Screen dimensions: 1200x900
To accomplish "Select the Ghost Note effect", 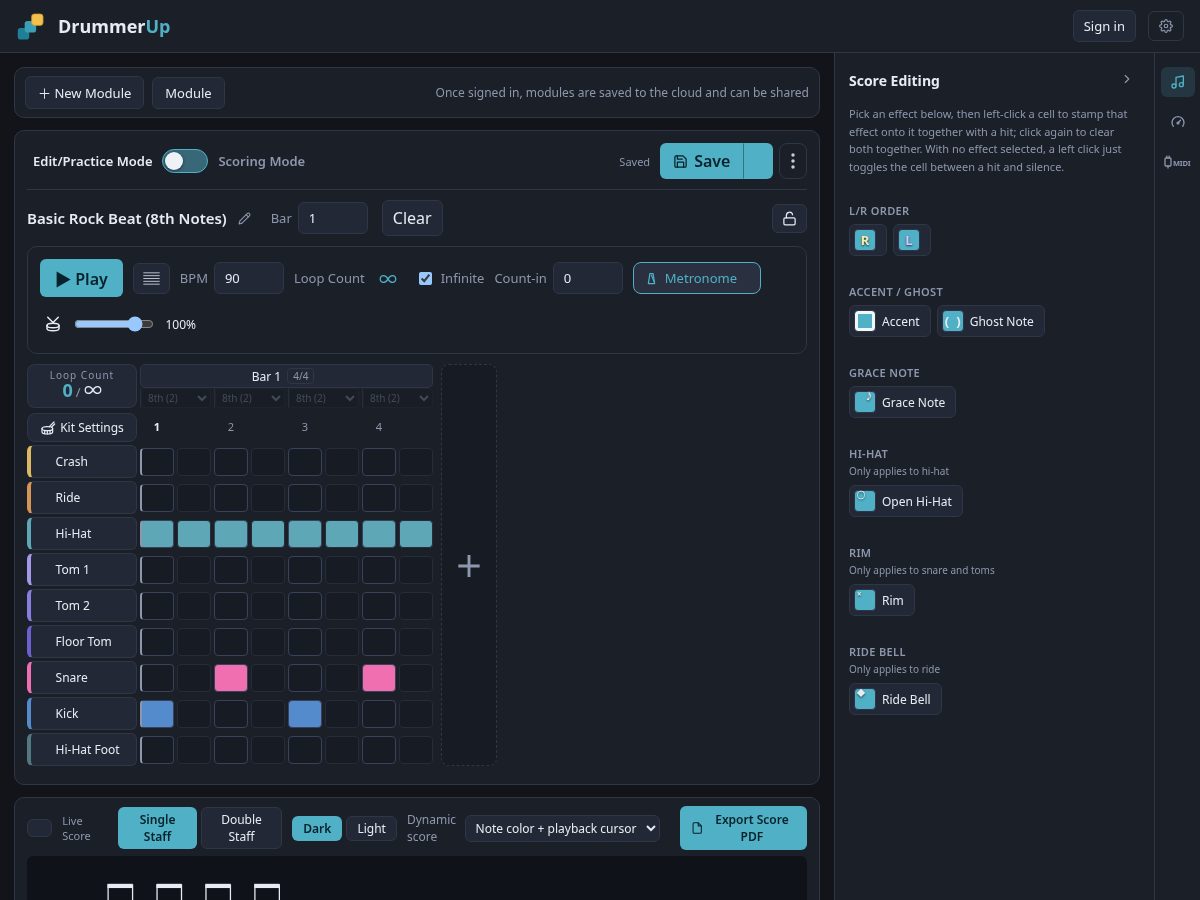I will pyautogui.click(x=991, y=321).
